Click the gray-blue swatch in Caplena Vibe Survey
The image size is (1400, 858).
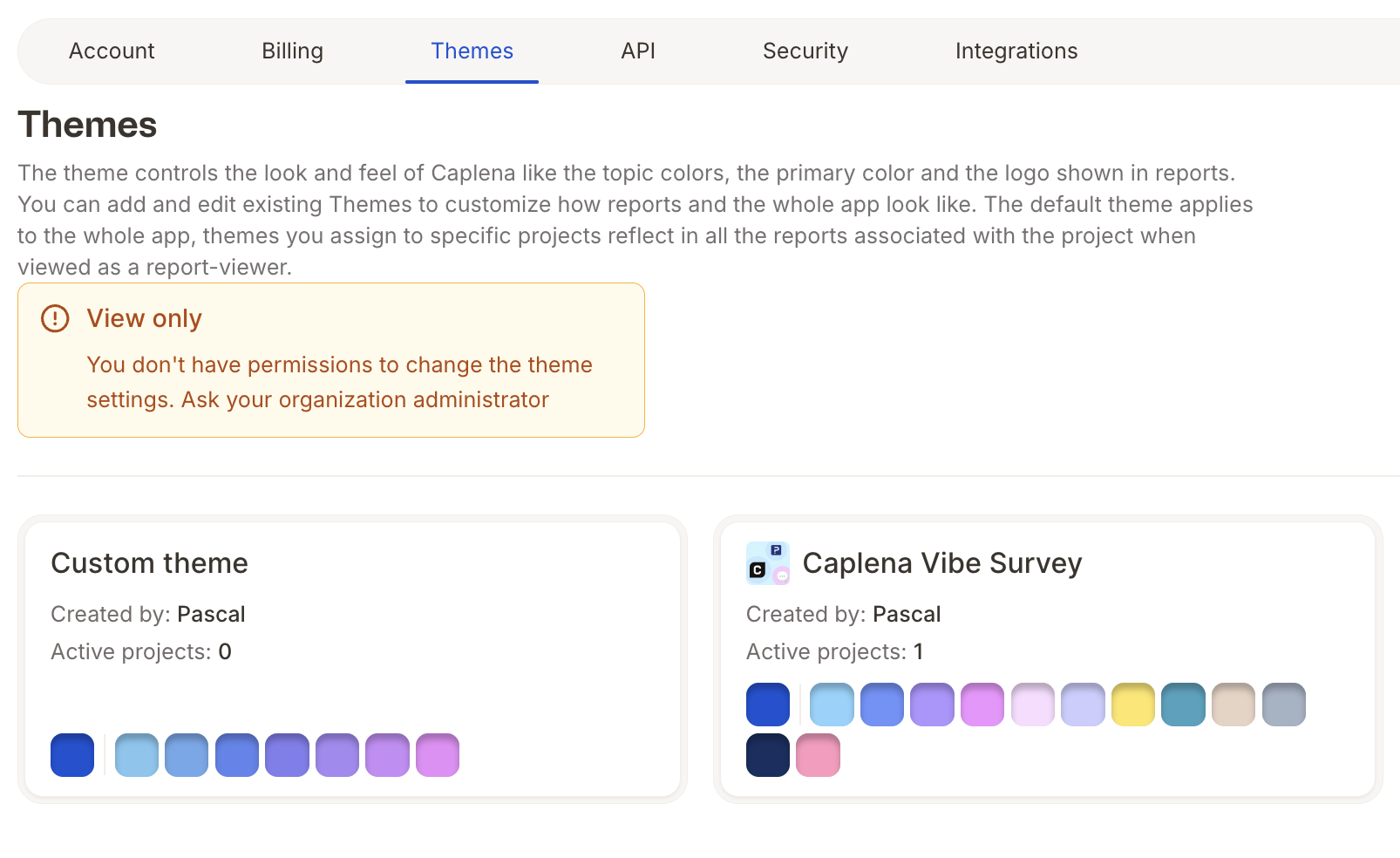tap(1284, 705)
